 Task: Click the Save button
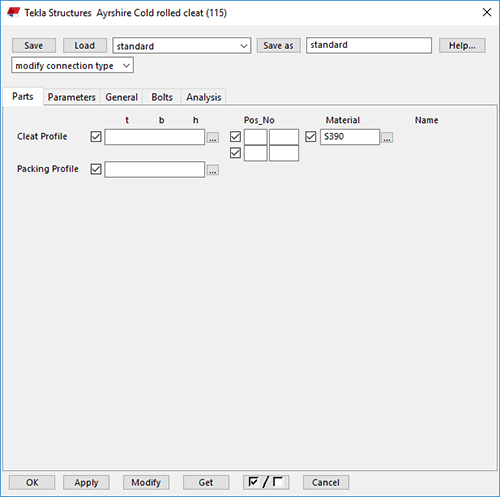(34, 45)
